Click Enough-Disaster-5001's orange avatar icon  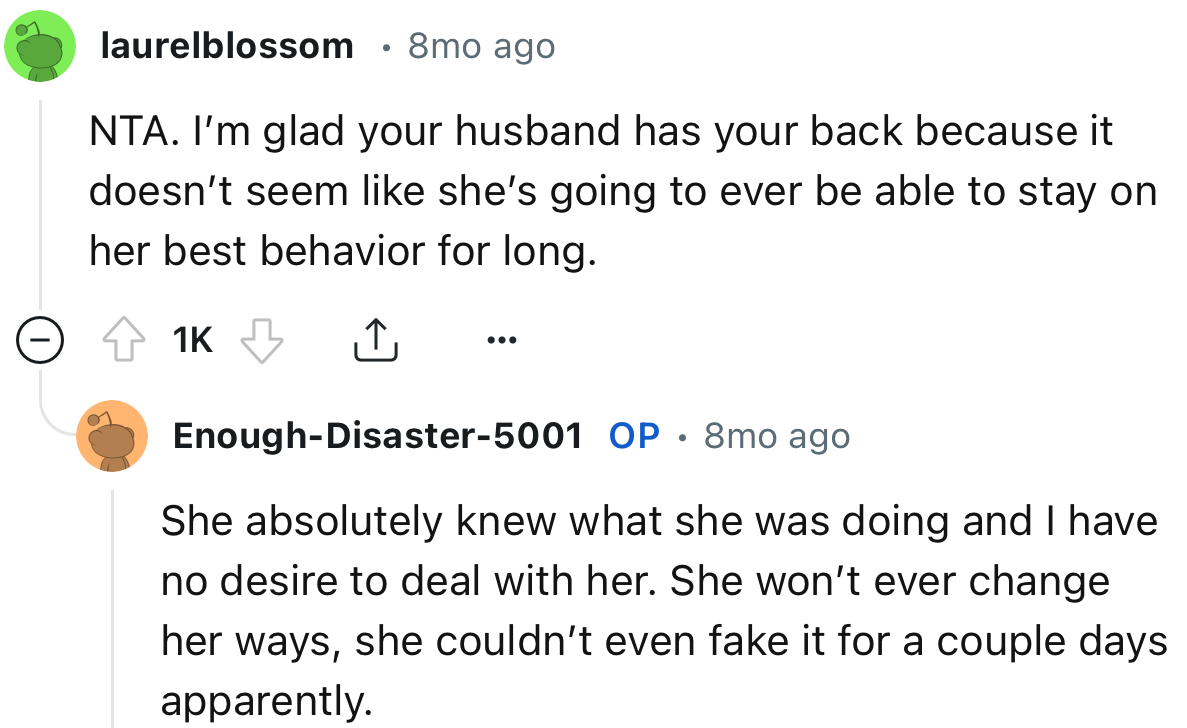pyautogui.click(x=112, y=436)
